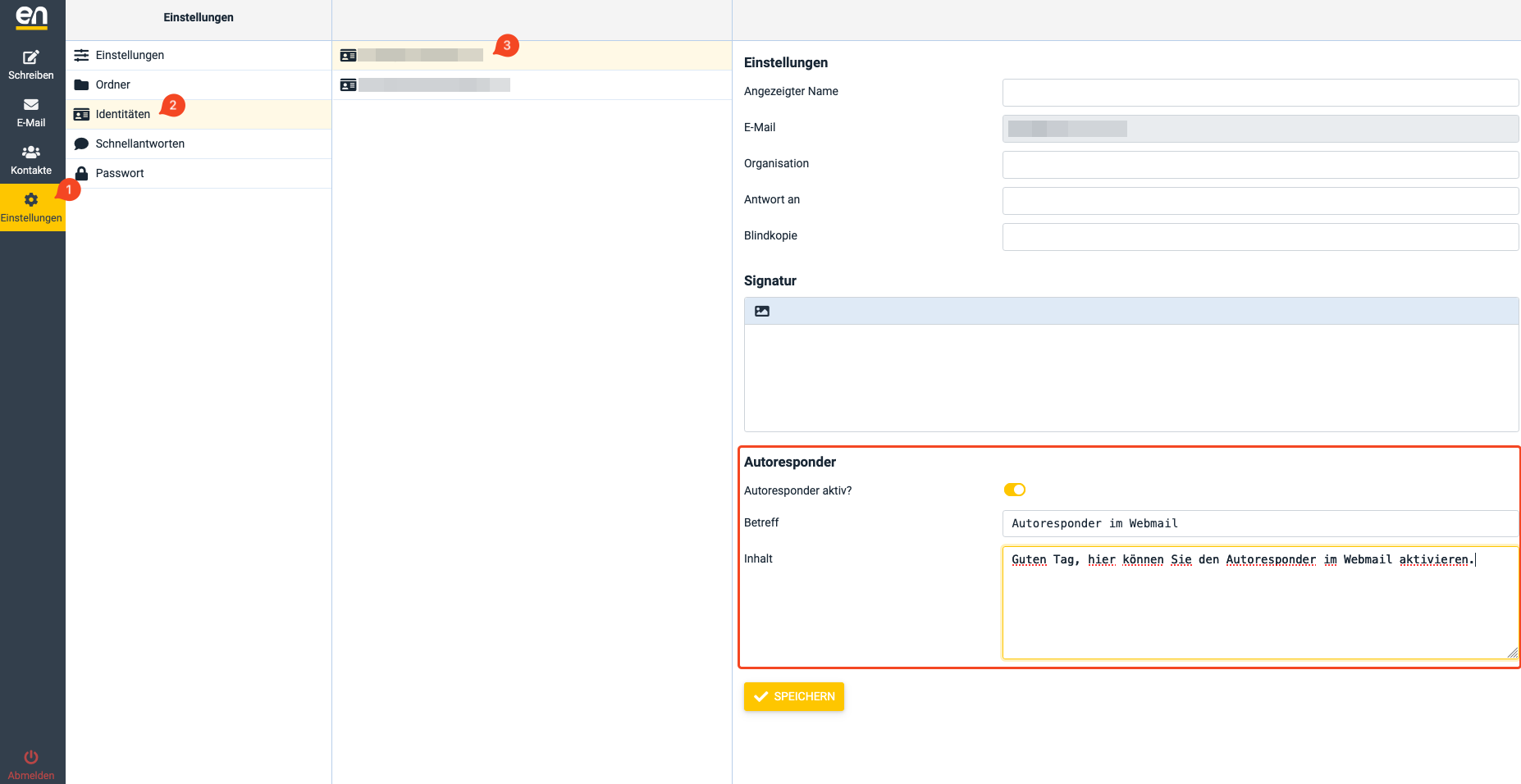Click the Betreff subject field

[1259, 524]
